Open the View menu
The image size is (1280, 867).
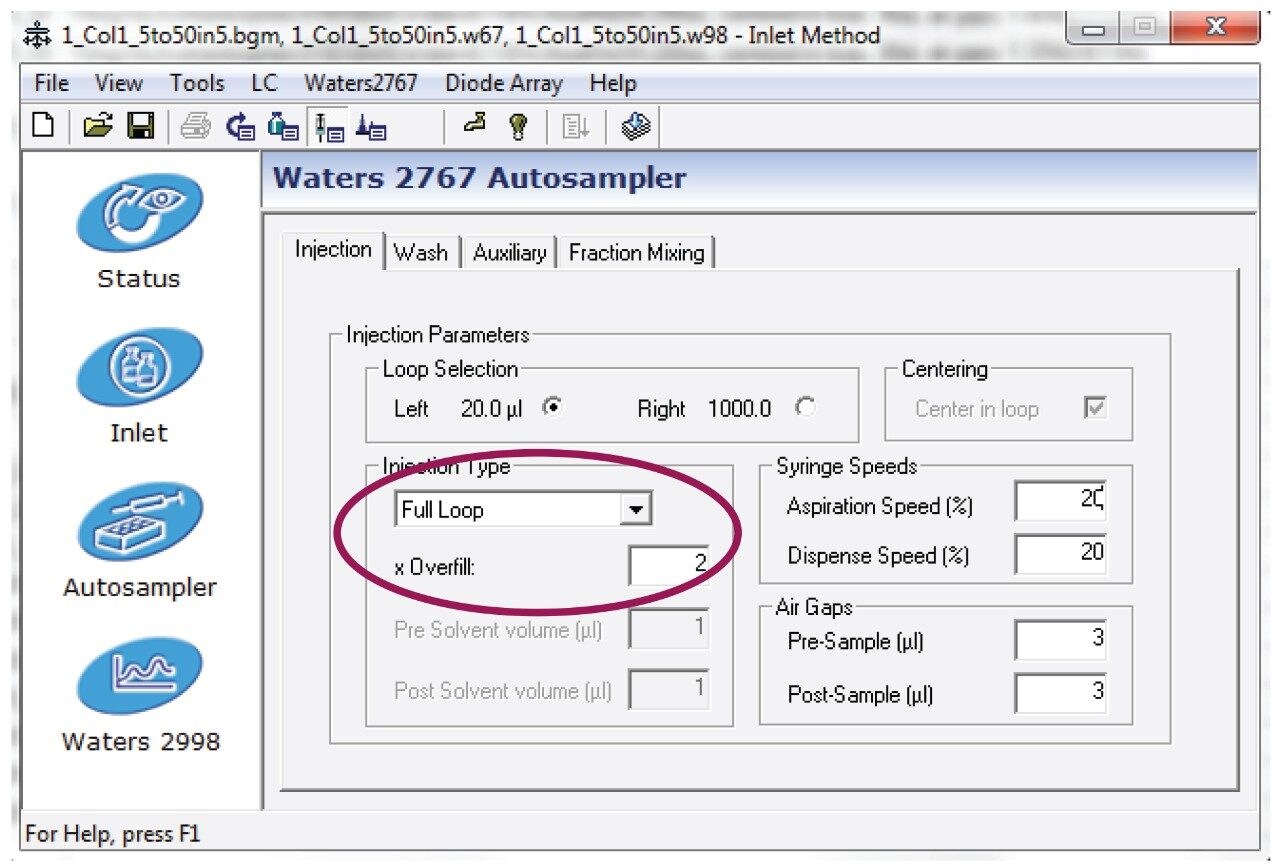119,83
